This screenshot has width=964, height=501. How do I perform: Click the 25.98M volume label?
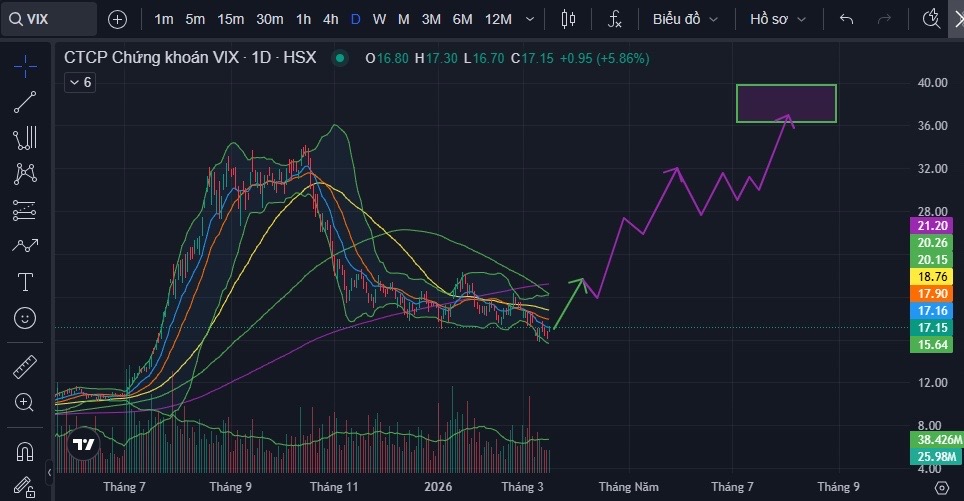pos(934,456)
